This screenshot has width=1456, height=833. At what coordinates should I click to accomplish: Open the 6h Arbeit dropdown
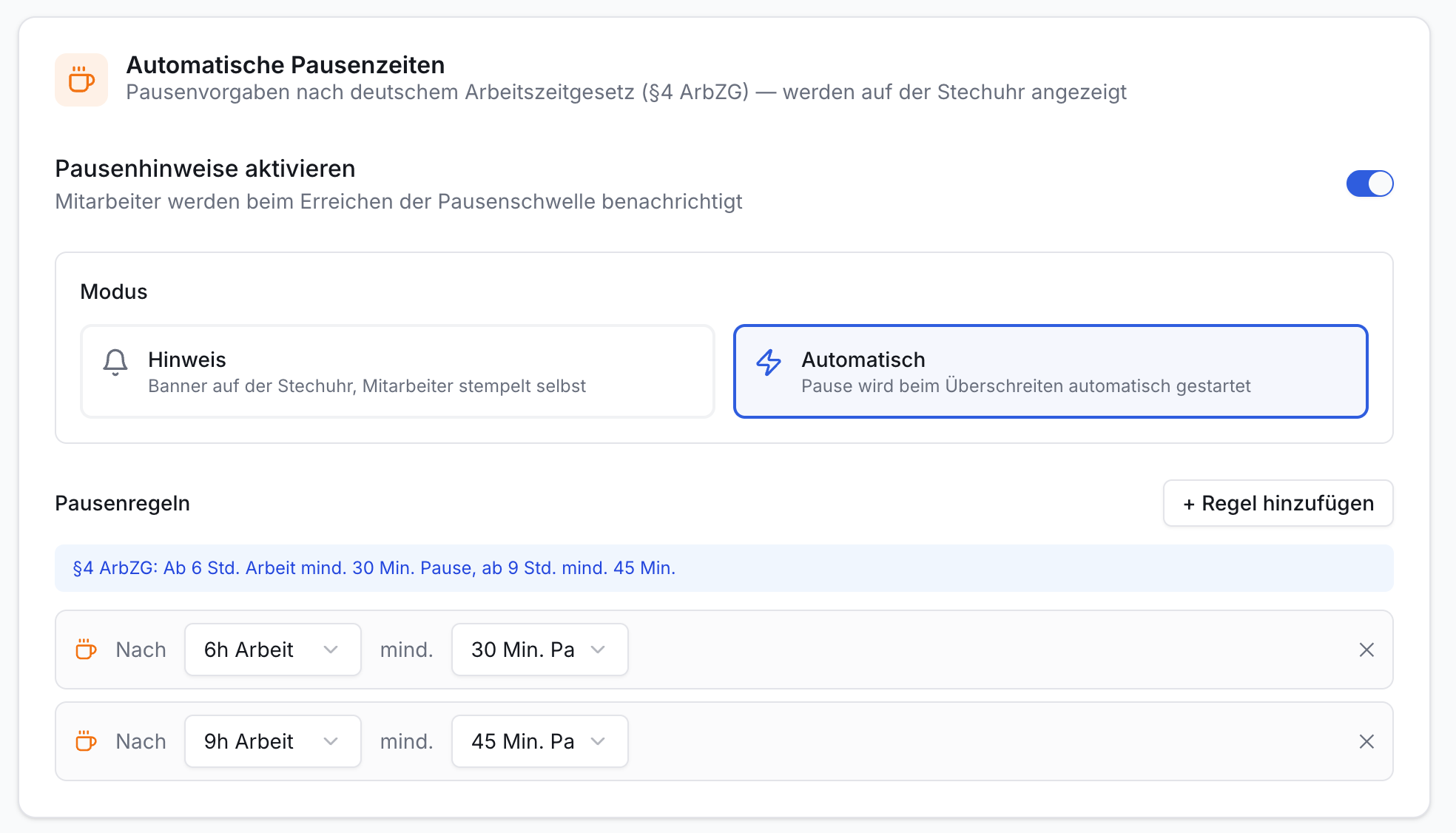pyautogui.click(x=273, y=650)
